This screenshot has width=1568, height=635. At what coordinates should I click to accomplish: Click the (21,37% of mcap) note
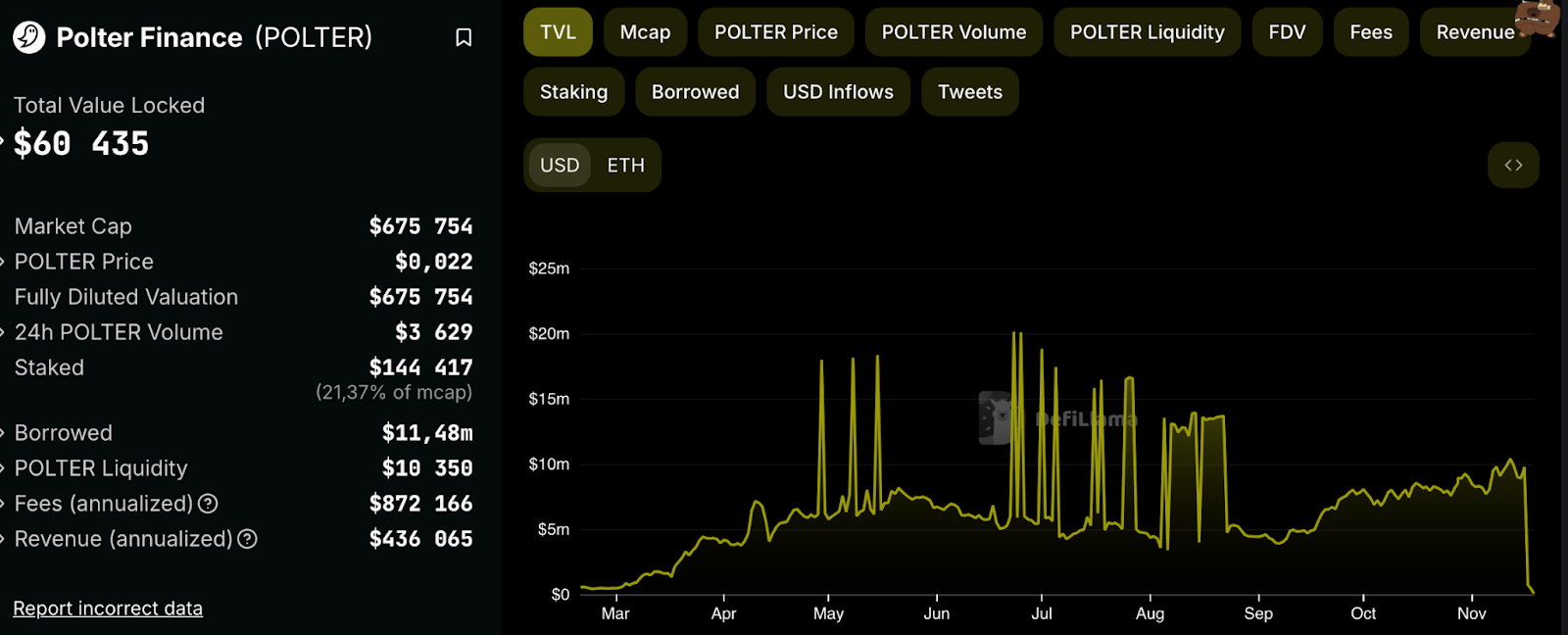(394, 392)
